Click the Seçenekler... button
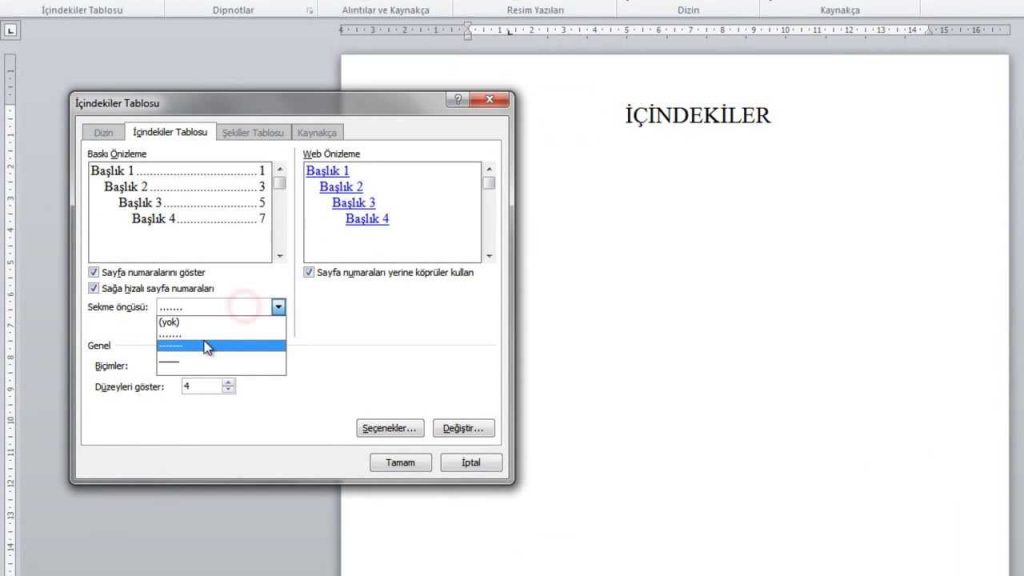Viewport: 1024px width, 576px height. tap(390, 428)
